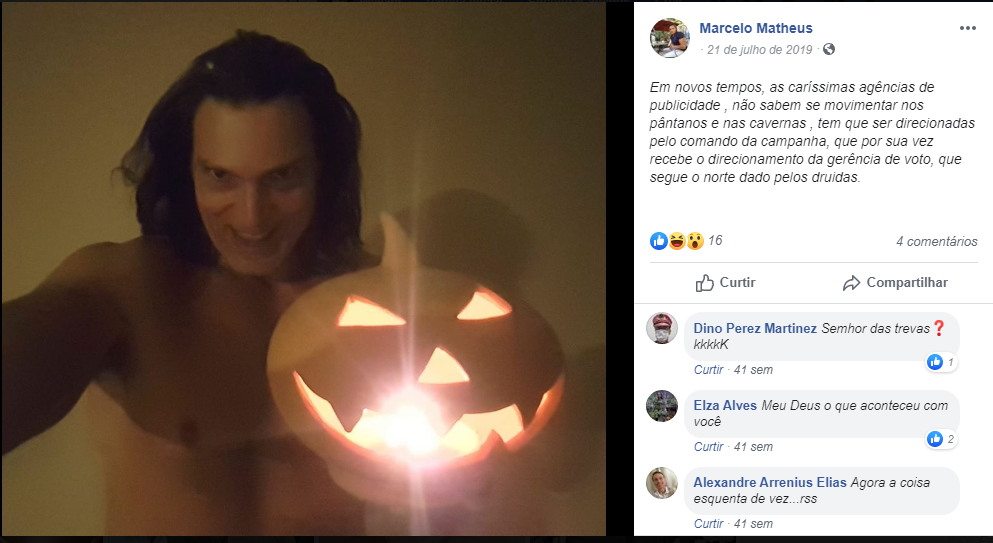The image size is (993, 543).
Task: Open the like count on Elza's comment
Action: pyautogui.click(x=942, y=438)
